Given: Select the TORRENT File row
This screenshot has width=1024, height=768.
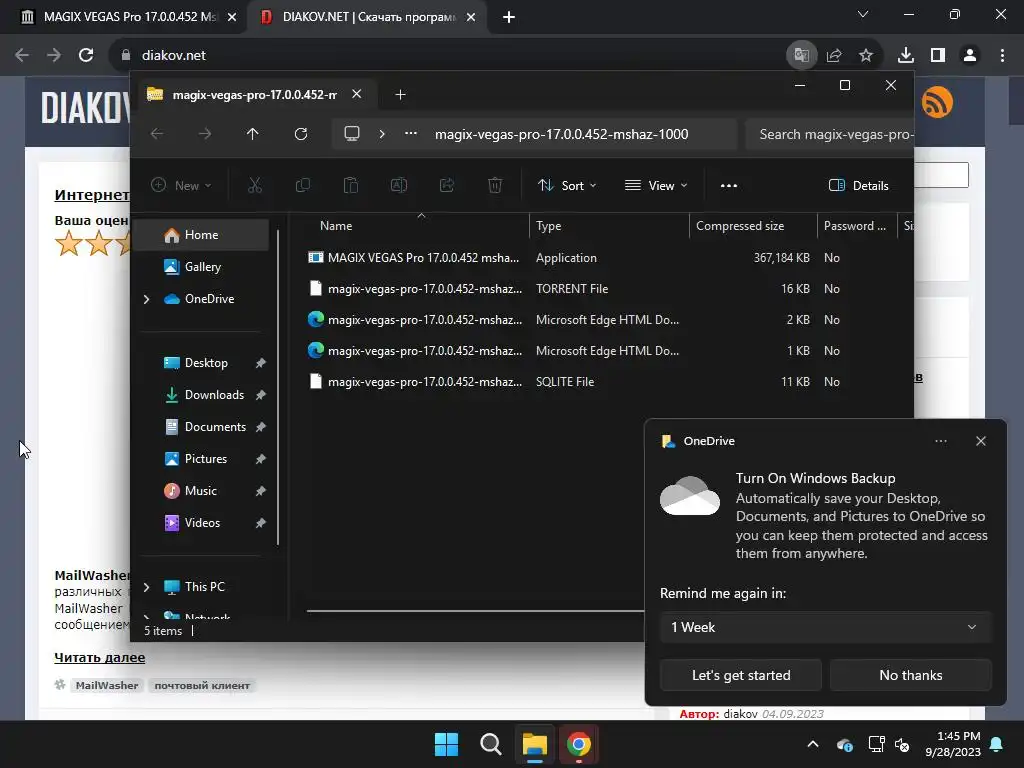Looking at the screenshot, I should [x=575, y=289].
